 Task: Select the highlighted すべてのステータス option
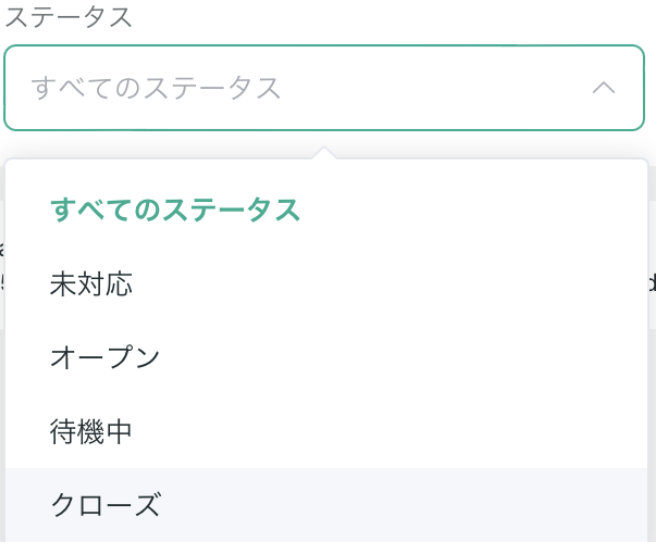(x=175, y=211)
